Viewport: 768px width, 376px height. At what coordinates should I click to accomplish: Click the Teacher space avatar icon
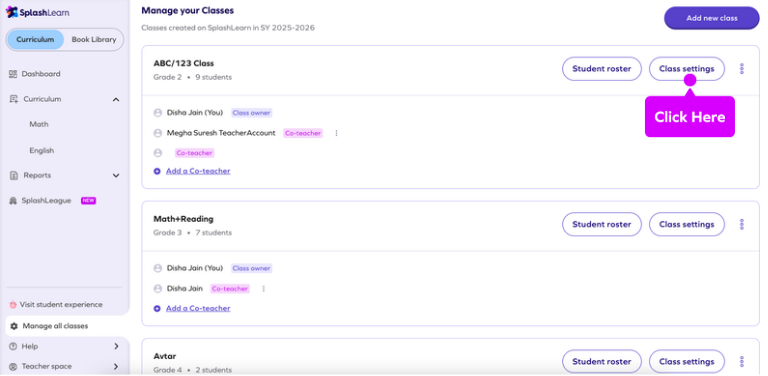[x=13, y=366]
